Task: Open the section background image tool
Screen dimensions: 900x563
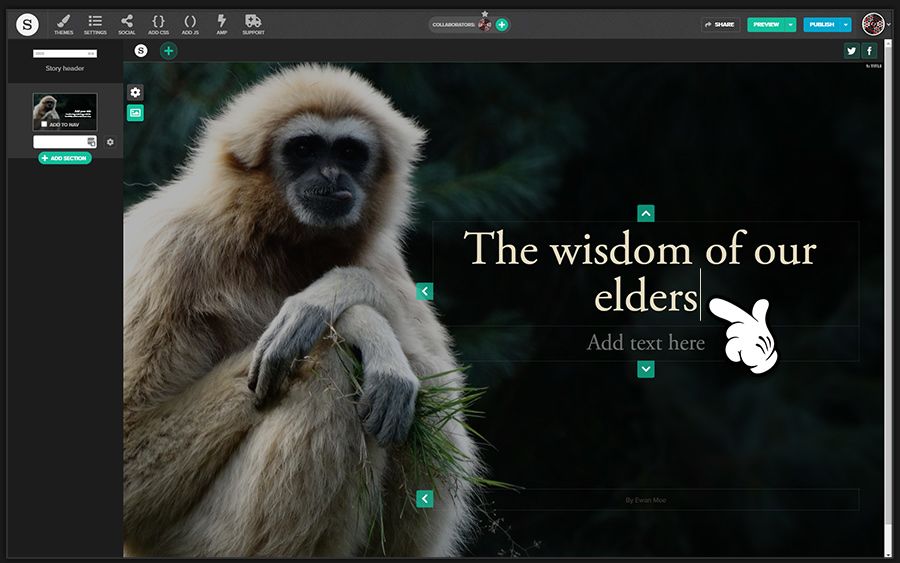Action: click(135, 113)
